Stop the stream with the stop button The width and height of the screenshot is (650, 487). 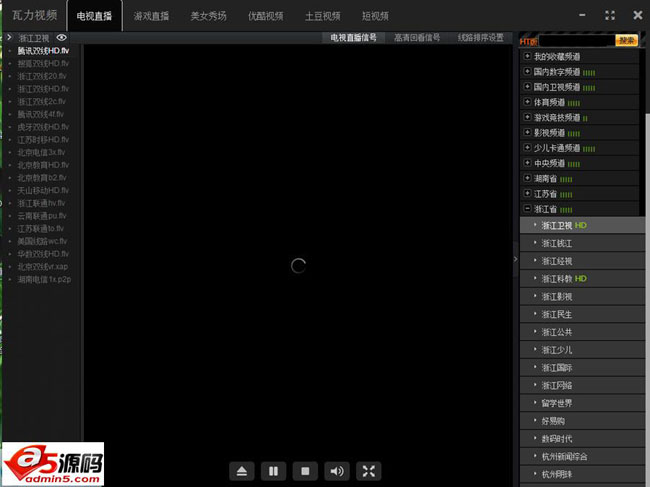[305, 471]
